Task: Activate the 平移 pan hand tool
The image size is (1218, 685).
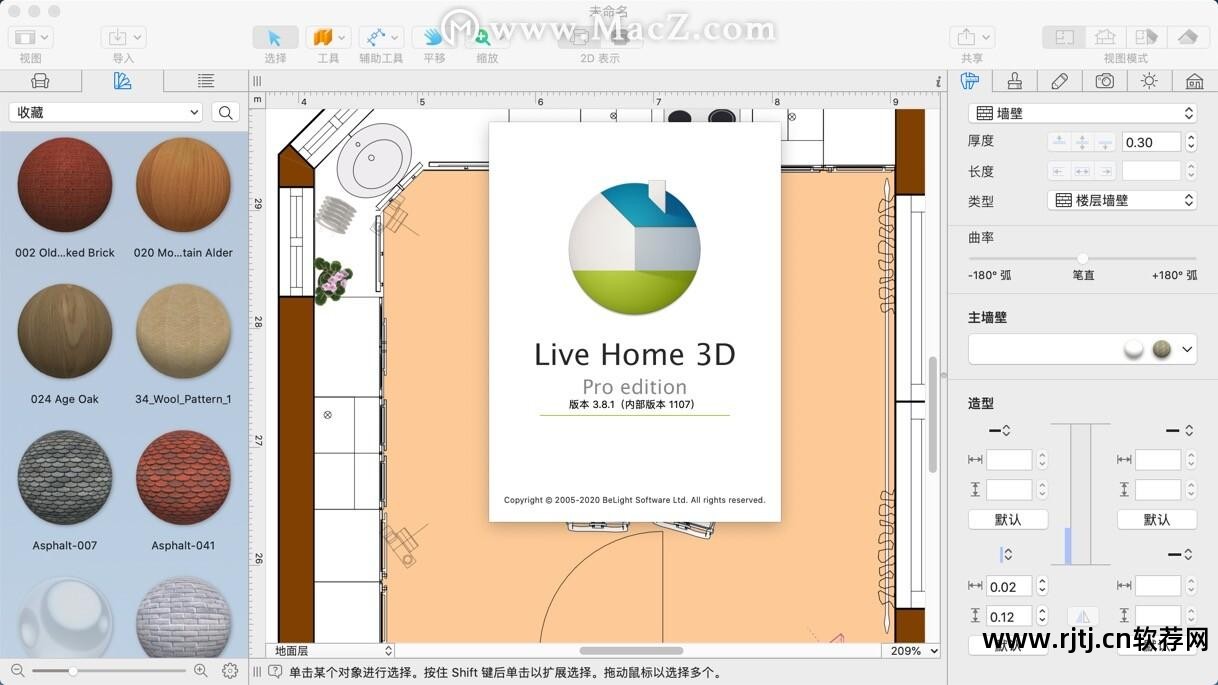Action: 434,38
